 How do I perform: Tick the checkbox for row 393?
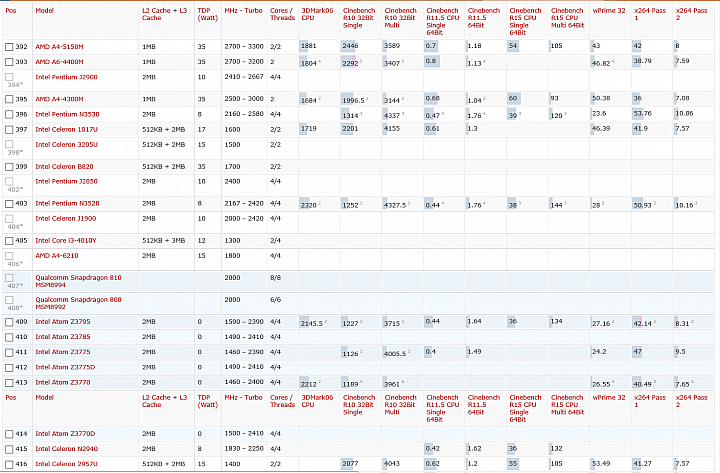click(9, 62)
